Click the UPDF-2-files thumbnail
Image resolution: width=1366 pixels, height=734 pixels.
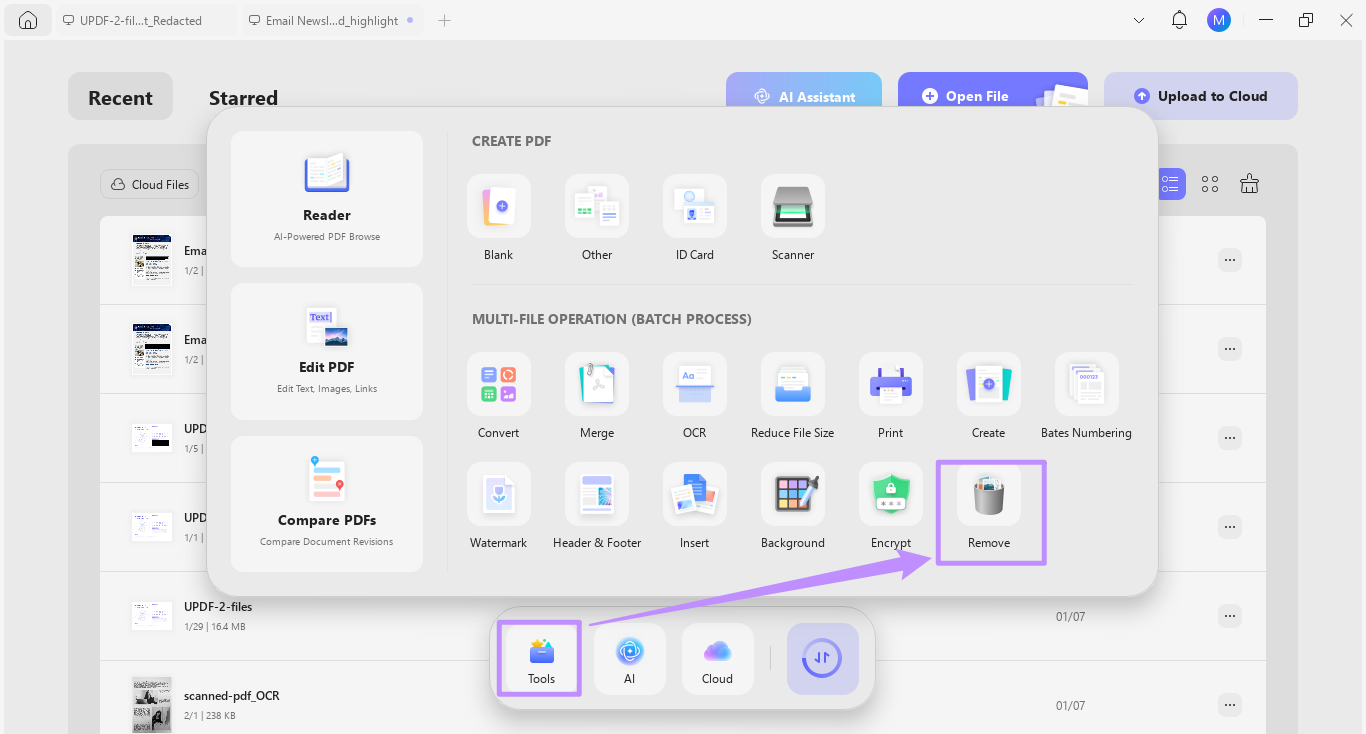[x=152, y=616]
